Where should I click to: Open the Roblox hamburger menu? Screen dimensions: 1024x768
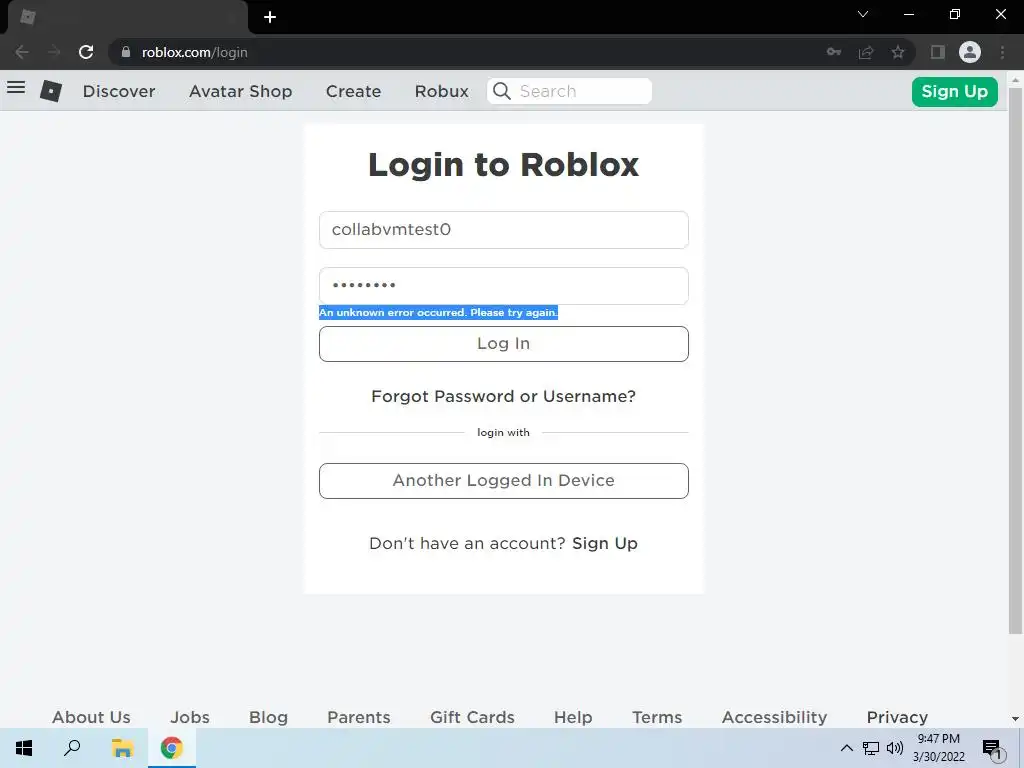16,88
